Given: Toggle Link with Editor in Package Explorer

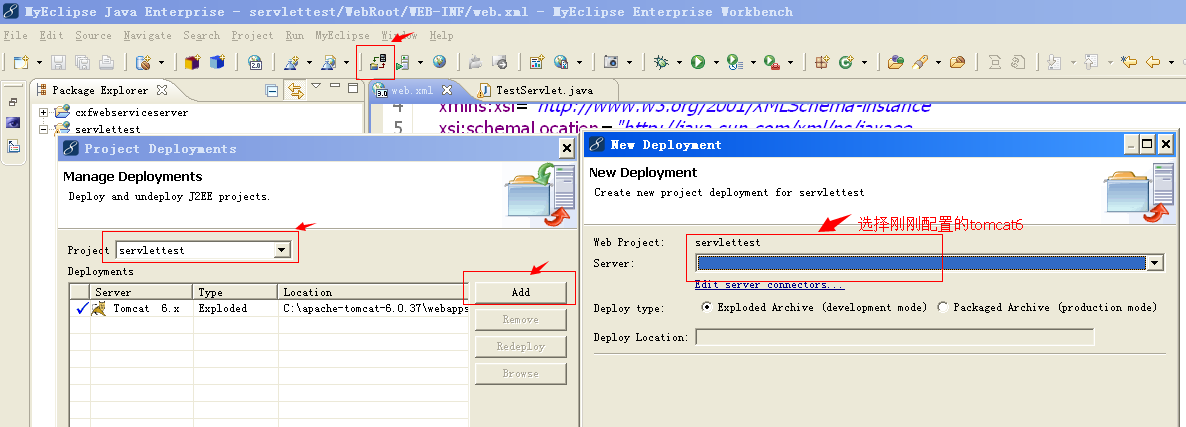Looking at the screenshot, I should click(x=296, y=91).
